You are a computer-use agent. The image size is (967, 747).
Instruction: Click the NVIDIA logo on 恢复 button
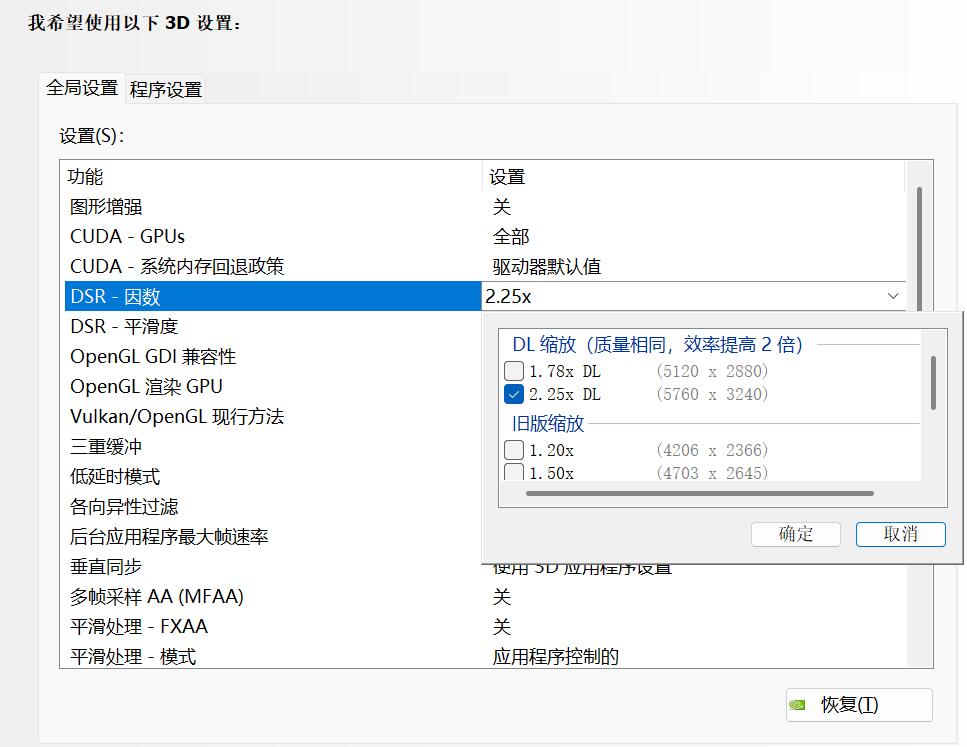tap(798, 705)
